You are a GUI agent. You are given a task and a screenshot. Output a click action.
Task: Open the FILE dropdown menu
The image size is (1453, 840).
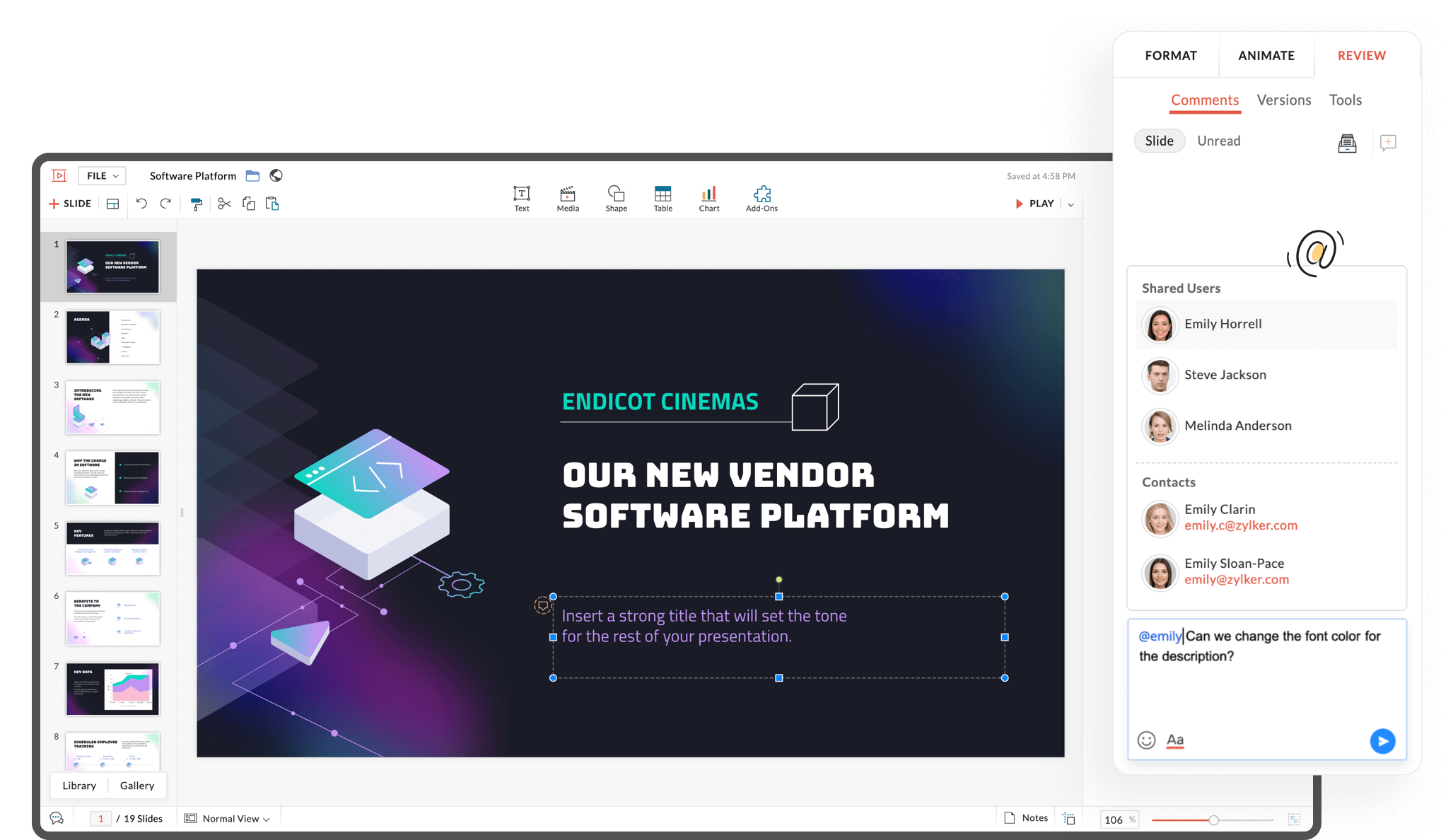click(102, 175)
